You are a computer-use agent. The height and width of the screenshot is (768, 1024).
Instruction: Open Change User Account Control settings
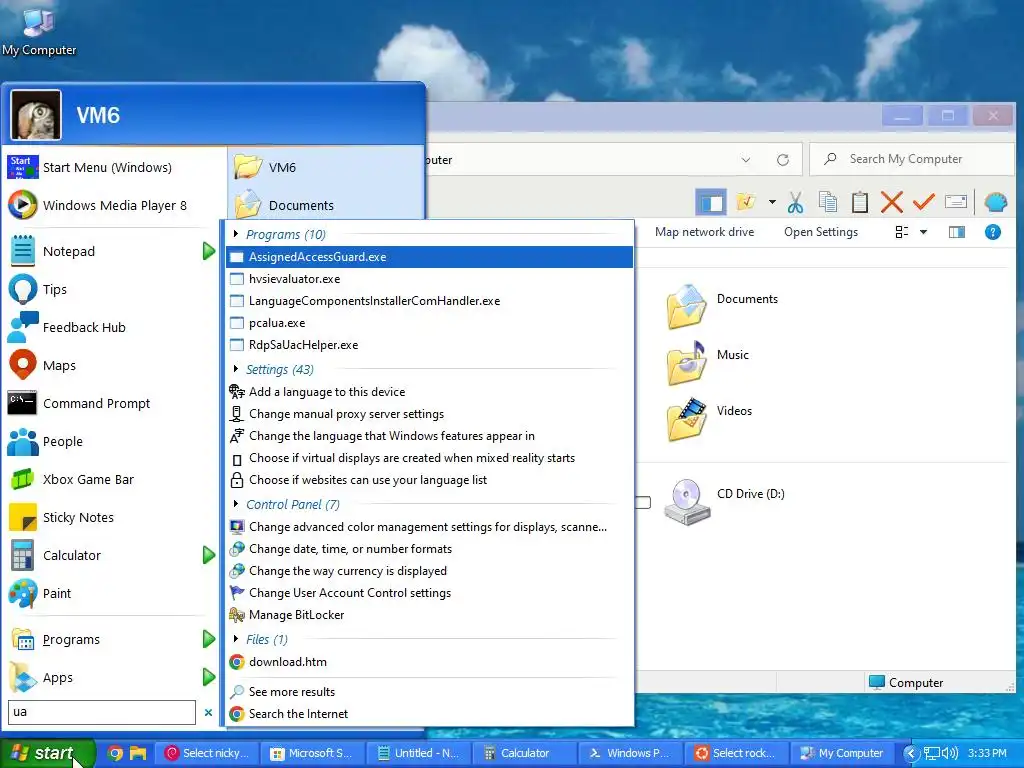(429, 593)
